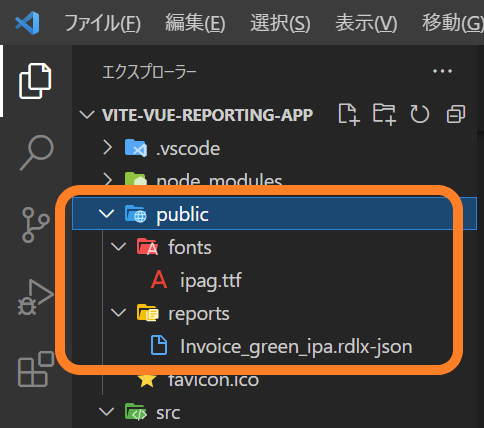Click the New Folder icon
The height and width of the screenshot is (428, 484).
(384, 114)
